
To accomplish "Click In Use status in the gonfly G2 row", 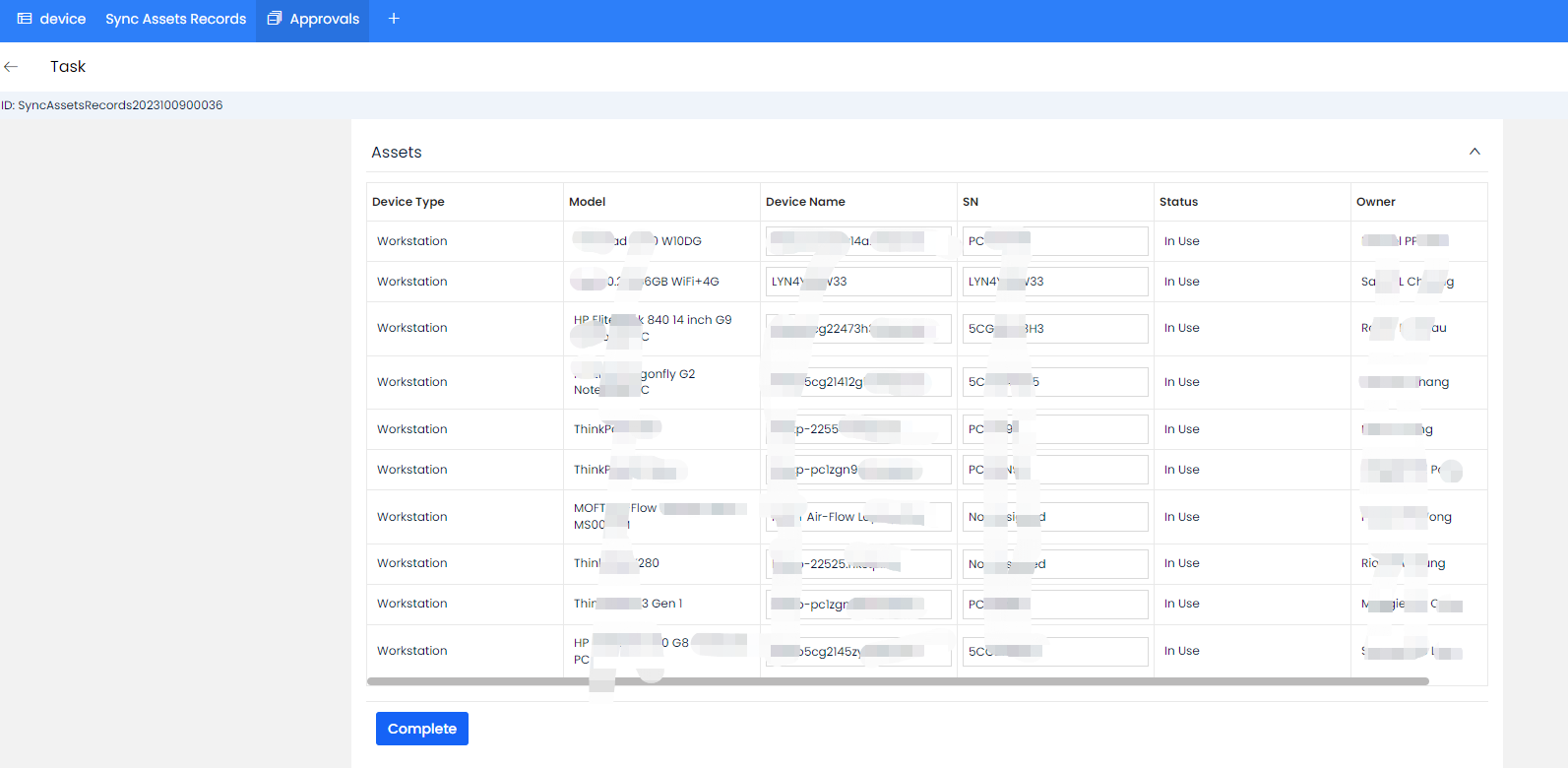I will tap(1182, 382).
